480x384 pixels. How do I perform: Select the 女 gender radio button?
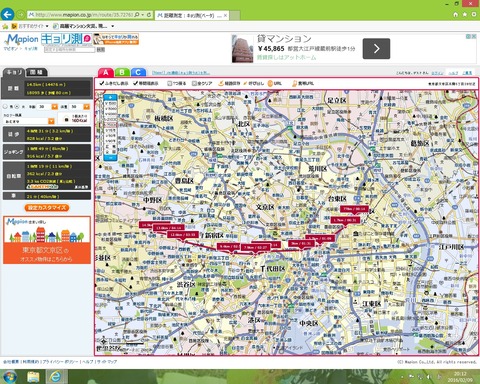(18, 107)
